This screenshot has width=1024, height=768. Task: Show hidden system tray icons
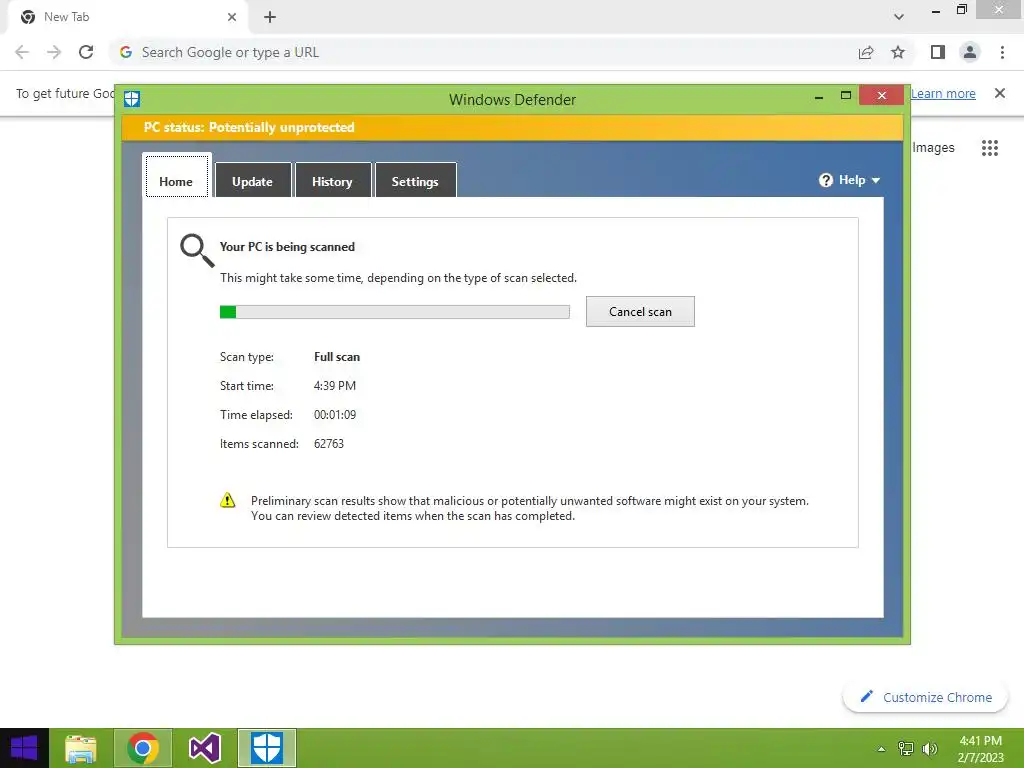tap(881, 749)
